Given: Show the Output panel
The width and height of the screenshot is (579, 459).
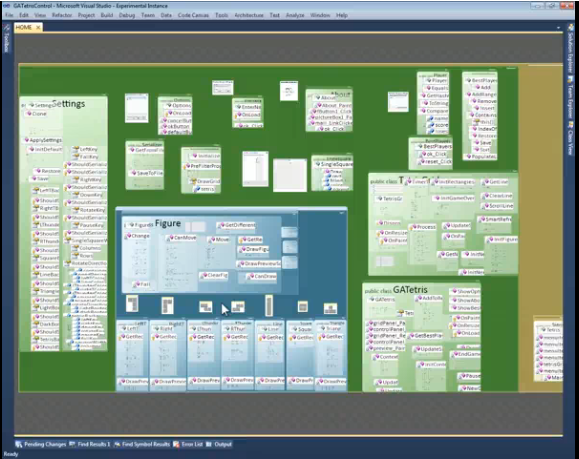Looking at the screenshot, I should click(223, 445).
